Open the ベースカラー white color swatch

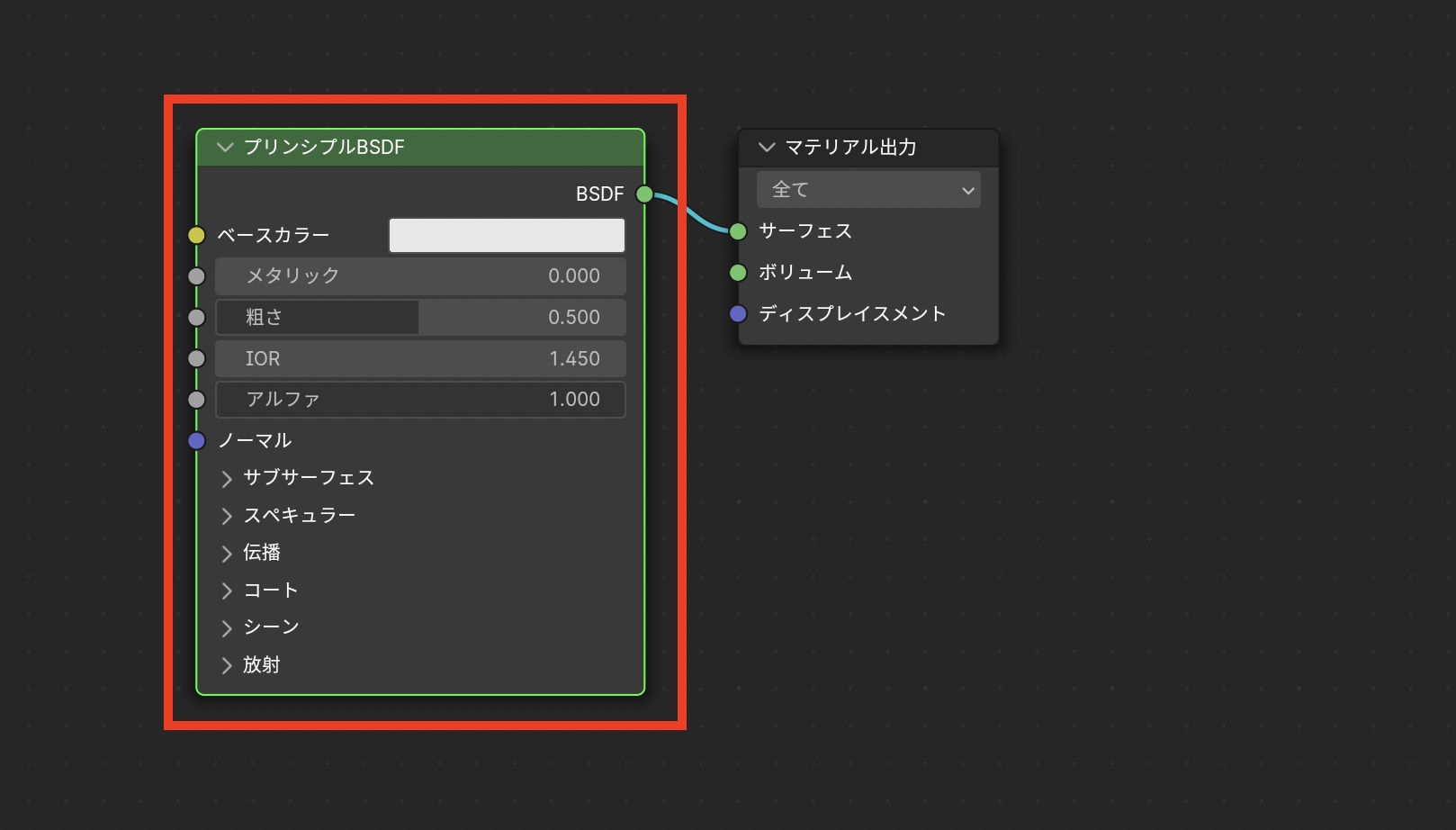(507, 235)
